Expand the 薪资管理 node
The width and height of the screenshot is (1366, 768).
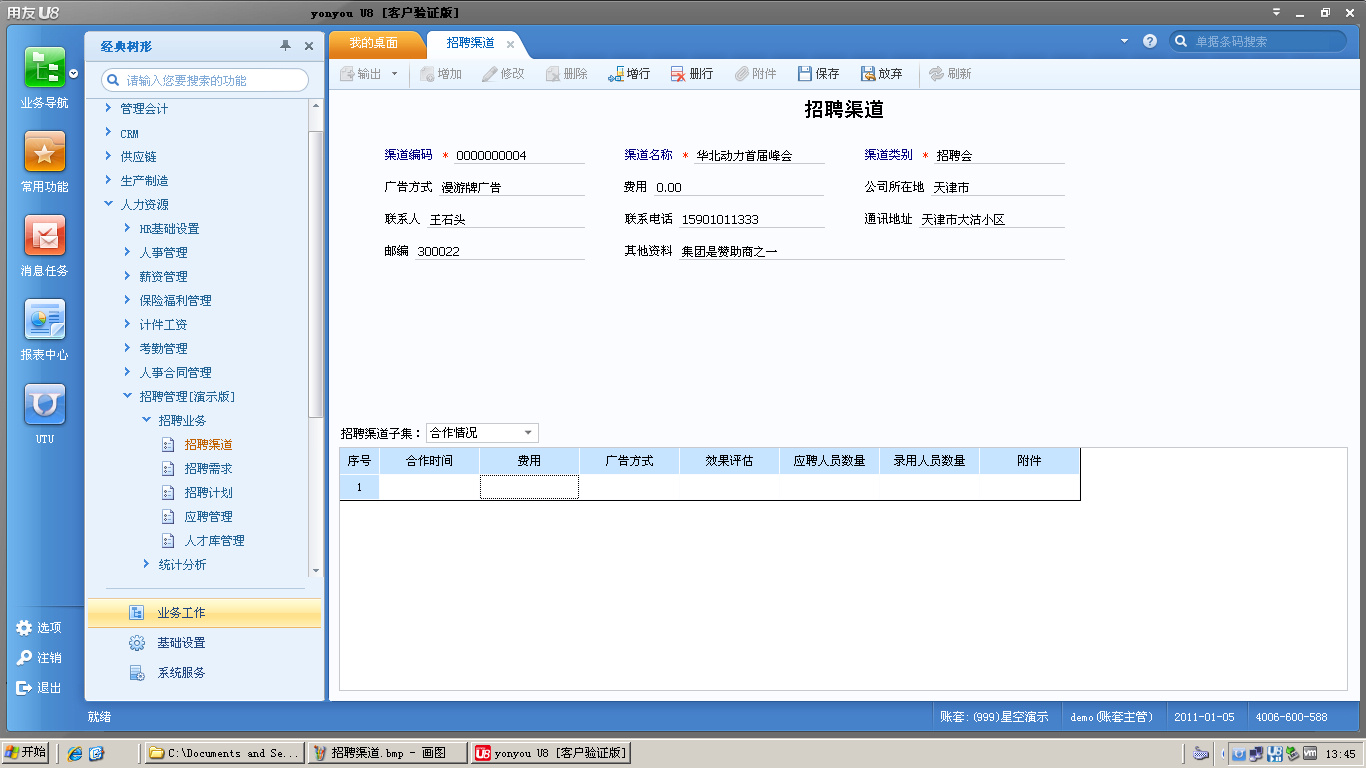click(127, 276)
